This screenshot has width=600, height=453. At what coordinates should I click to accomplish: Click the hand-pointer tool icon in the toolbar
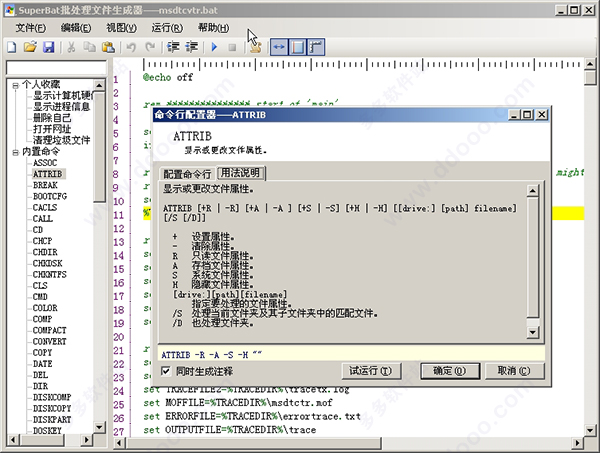256,47
